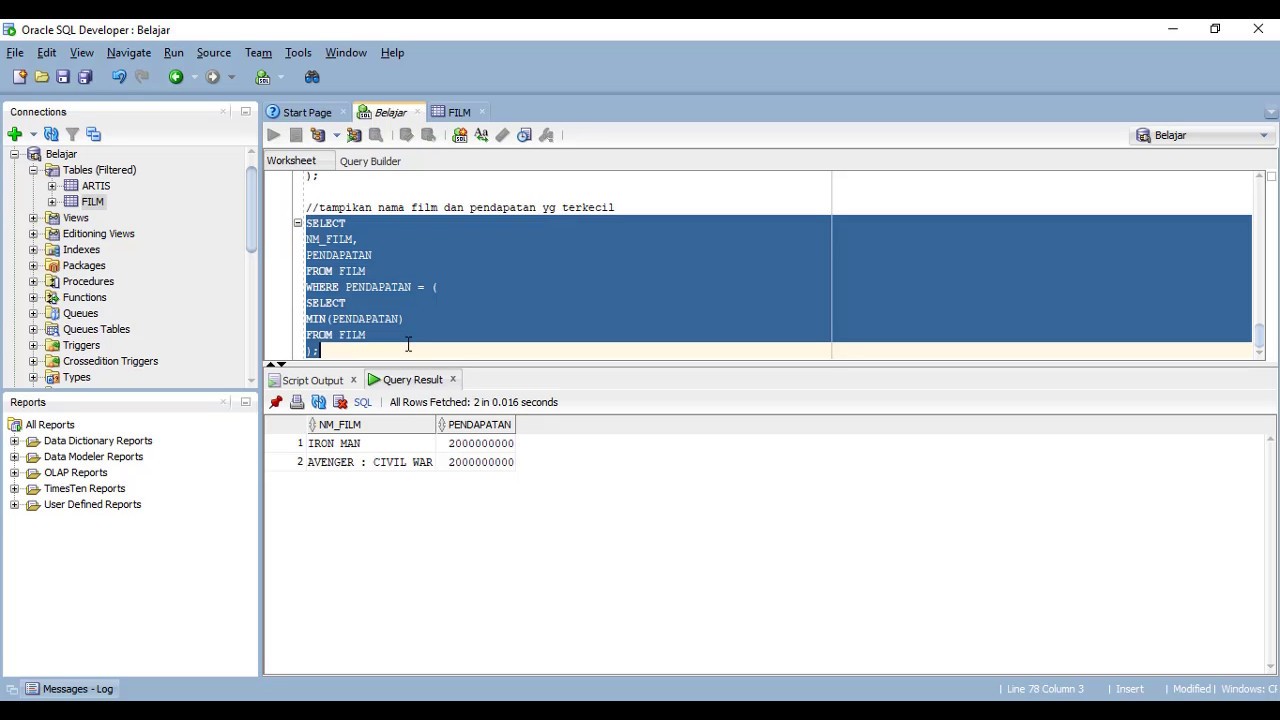Click the Line 78 Column 3 status

click(1045, 689)
